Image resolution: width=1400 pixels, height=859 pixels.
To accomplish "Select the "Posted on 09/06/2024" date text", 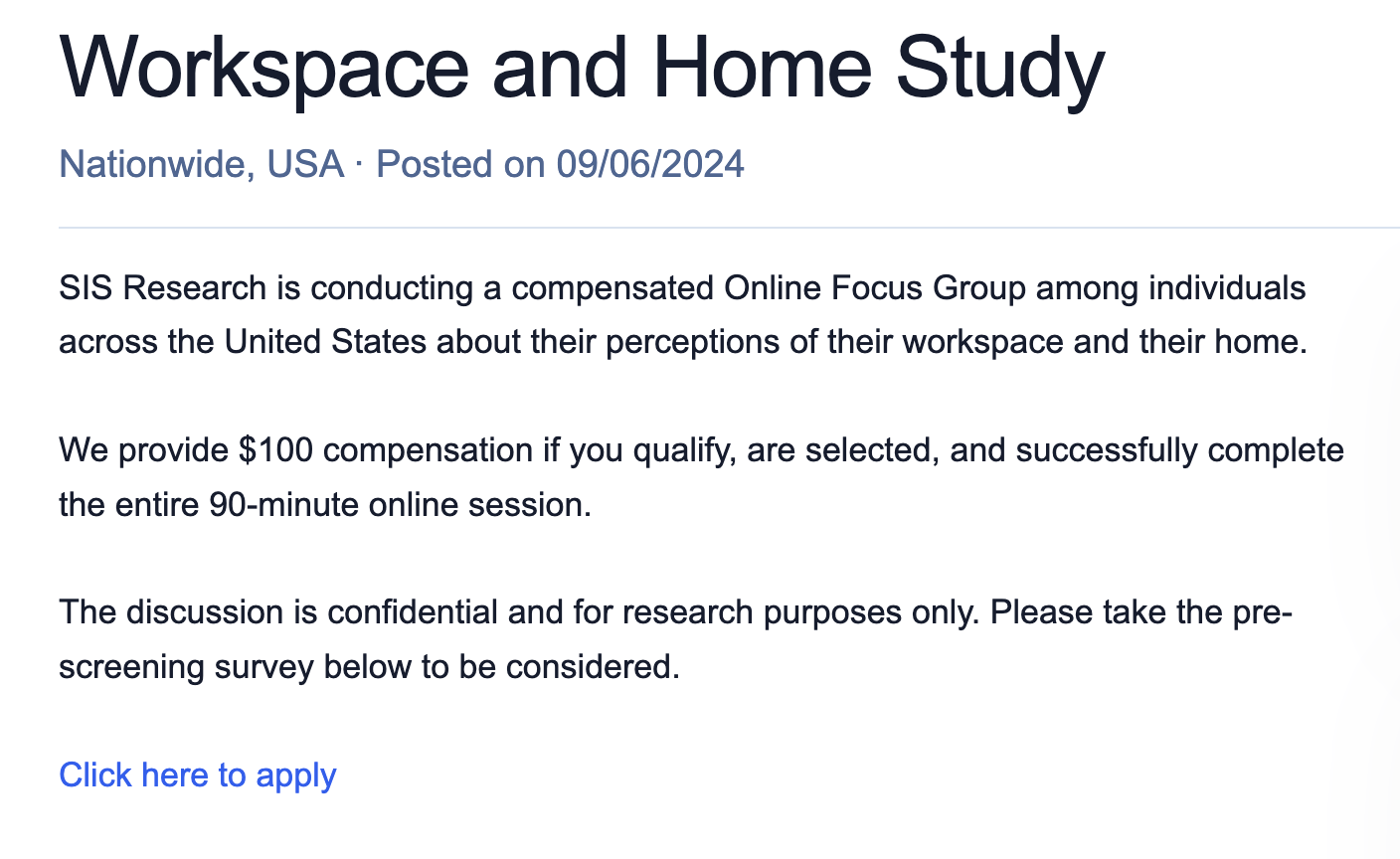I will click(x=561, y=163).
